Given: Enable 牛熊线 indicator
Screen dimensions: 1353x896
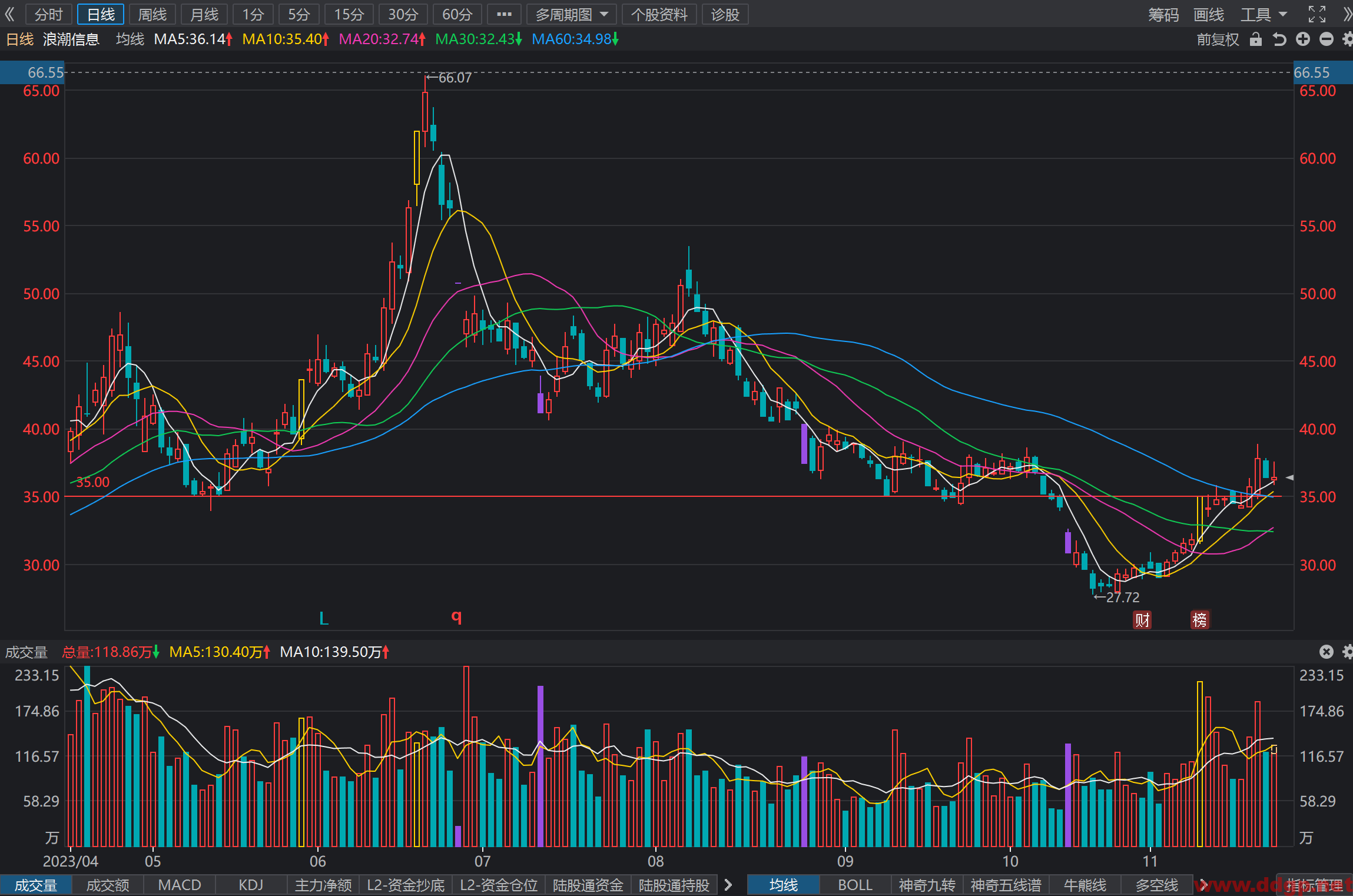Looking at the screenshot, I should (1085, 885).
